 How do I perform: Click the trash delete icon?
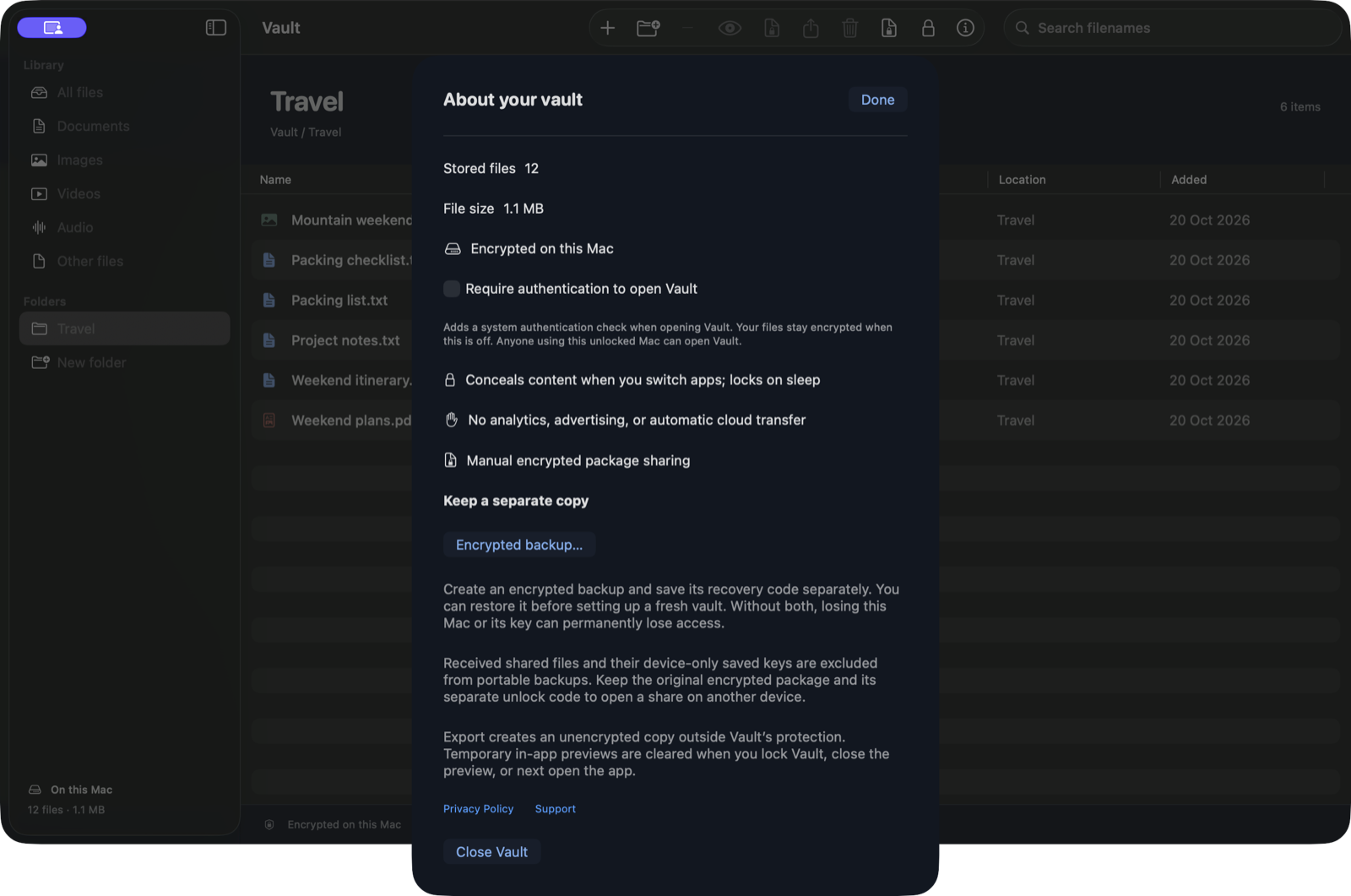pyautogui.click(x=850, y=28)
